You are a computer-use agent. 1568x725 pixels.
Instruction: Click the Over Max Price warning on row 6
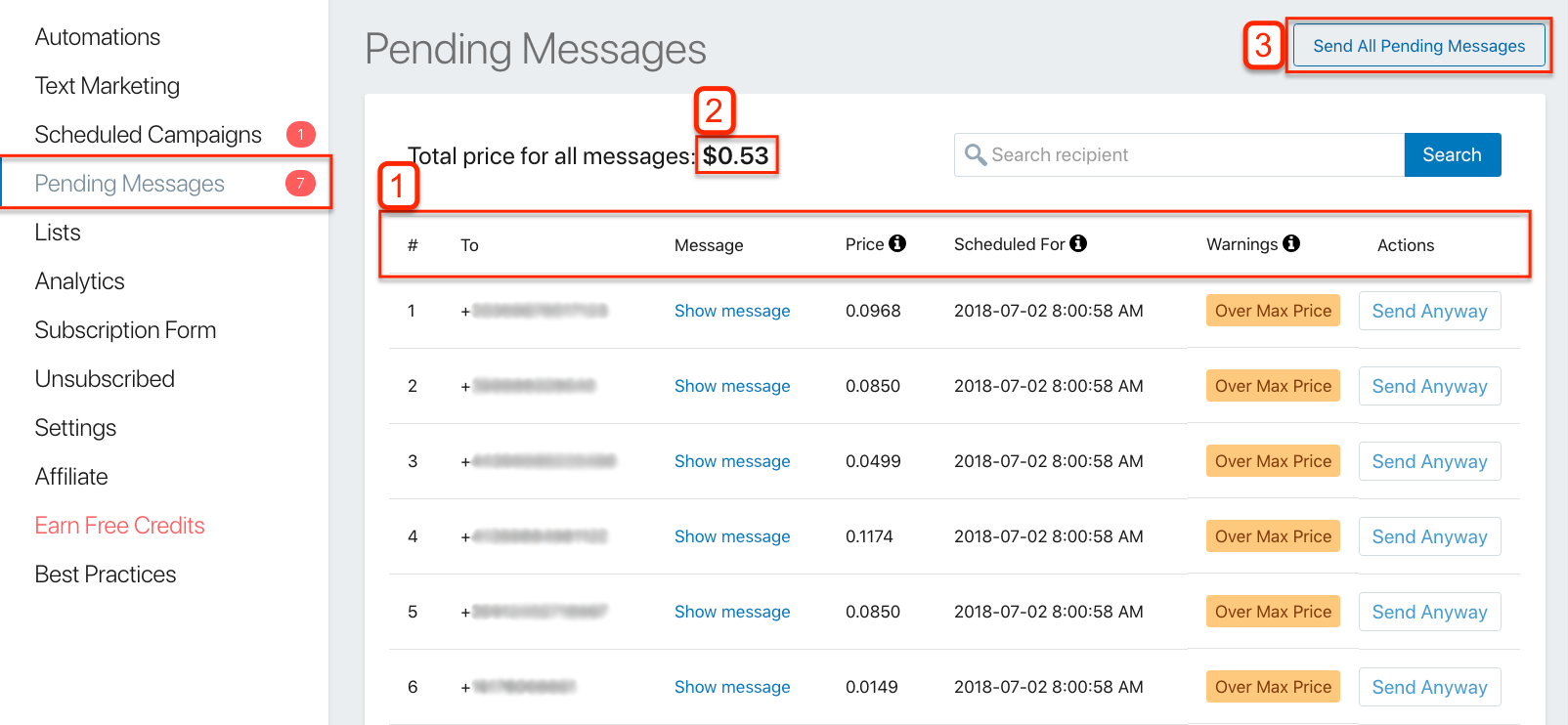point(1273,686)
